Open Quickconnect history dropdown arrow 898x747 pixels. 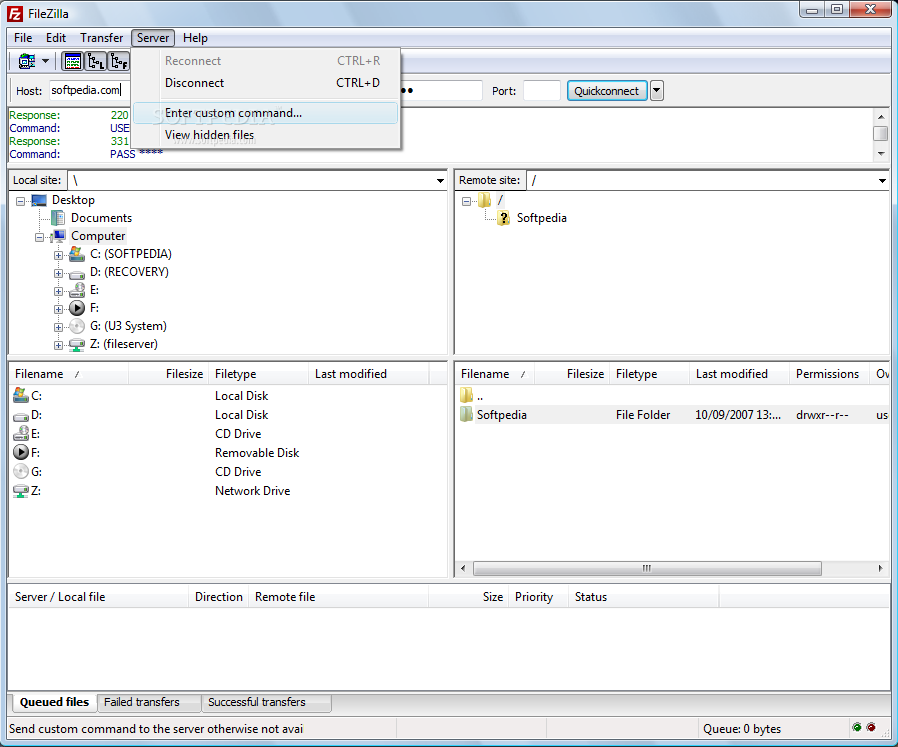point(657,91)
